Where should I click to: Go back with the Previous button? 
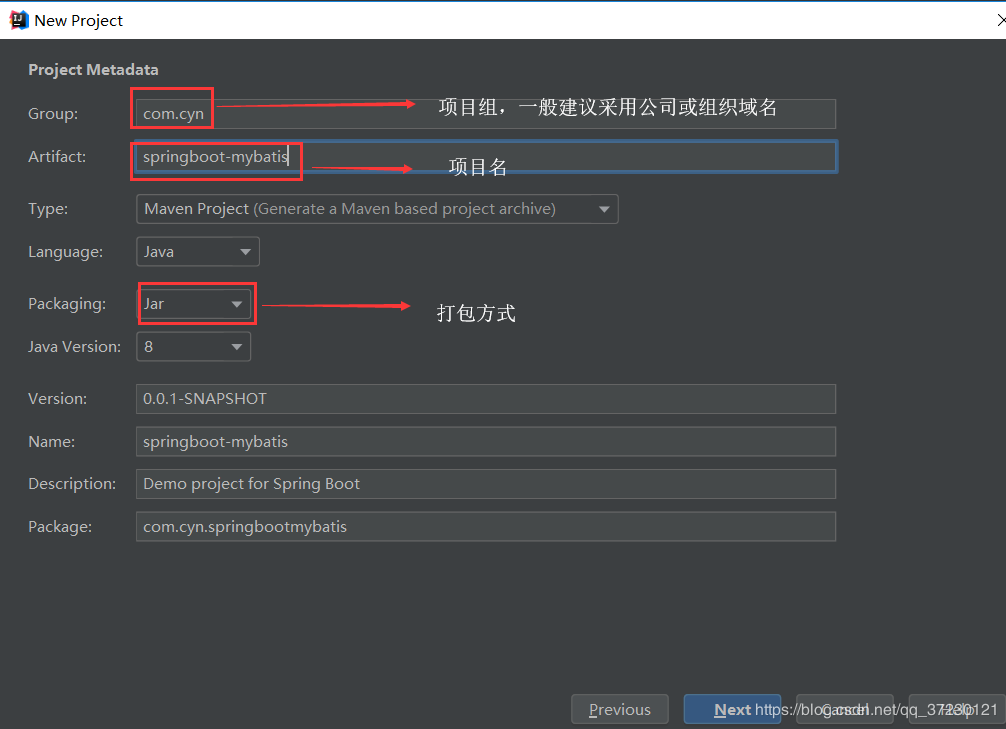[x=620, y=710]
